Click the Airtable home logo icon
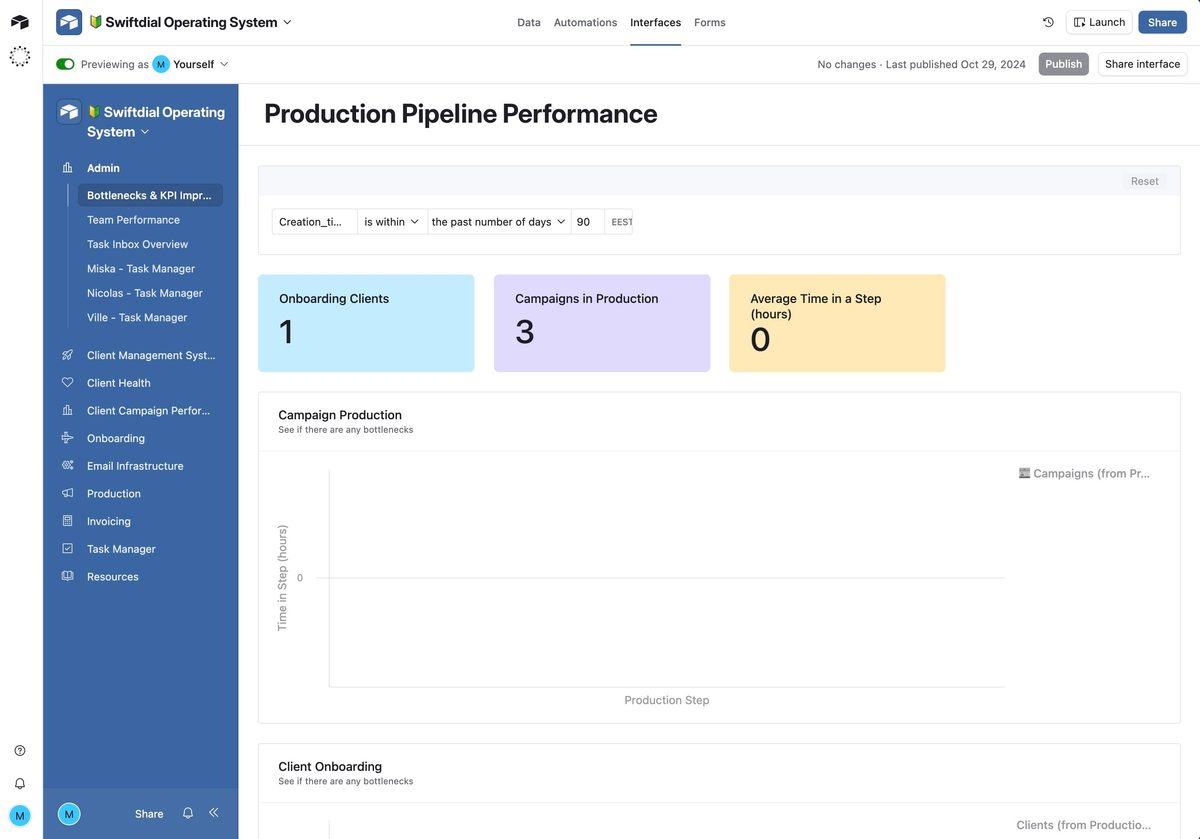1200x839 pixels. (x=20, y=22)
